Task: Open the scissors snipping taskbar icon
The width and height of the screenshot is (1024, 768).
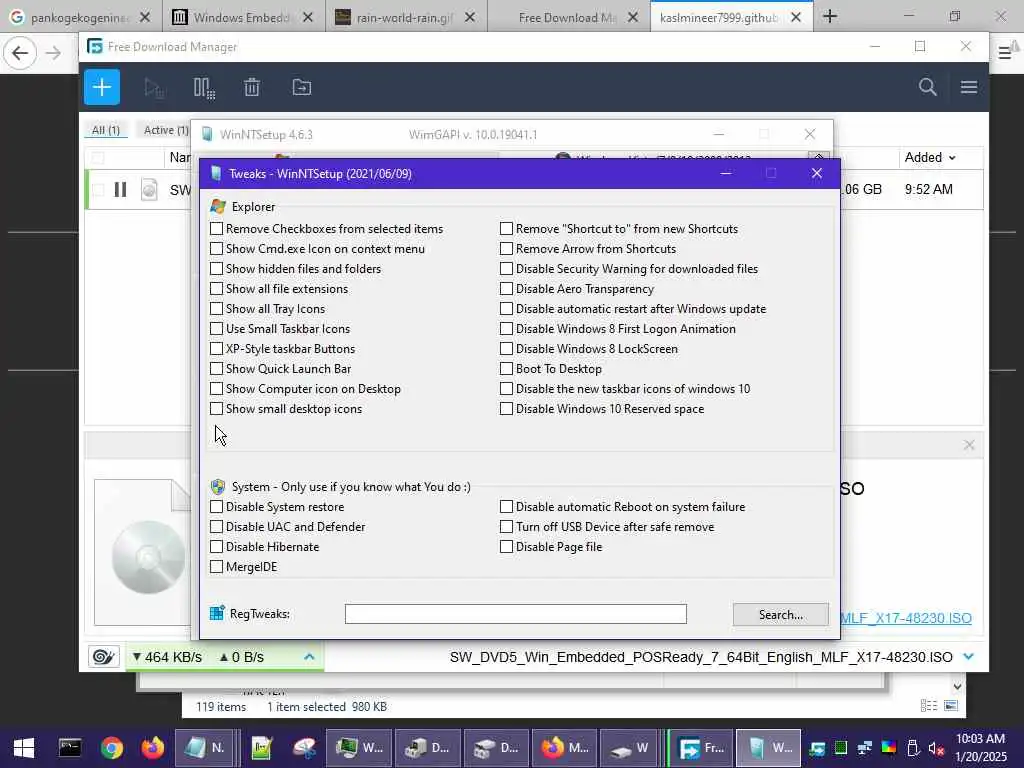Action: point(304,748)
